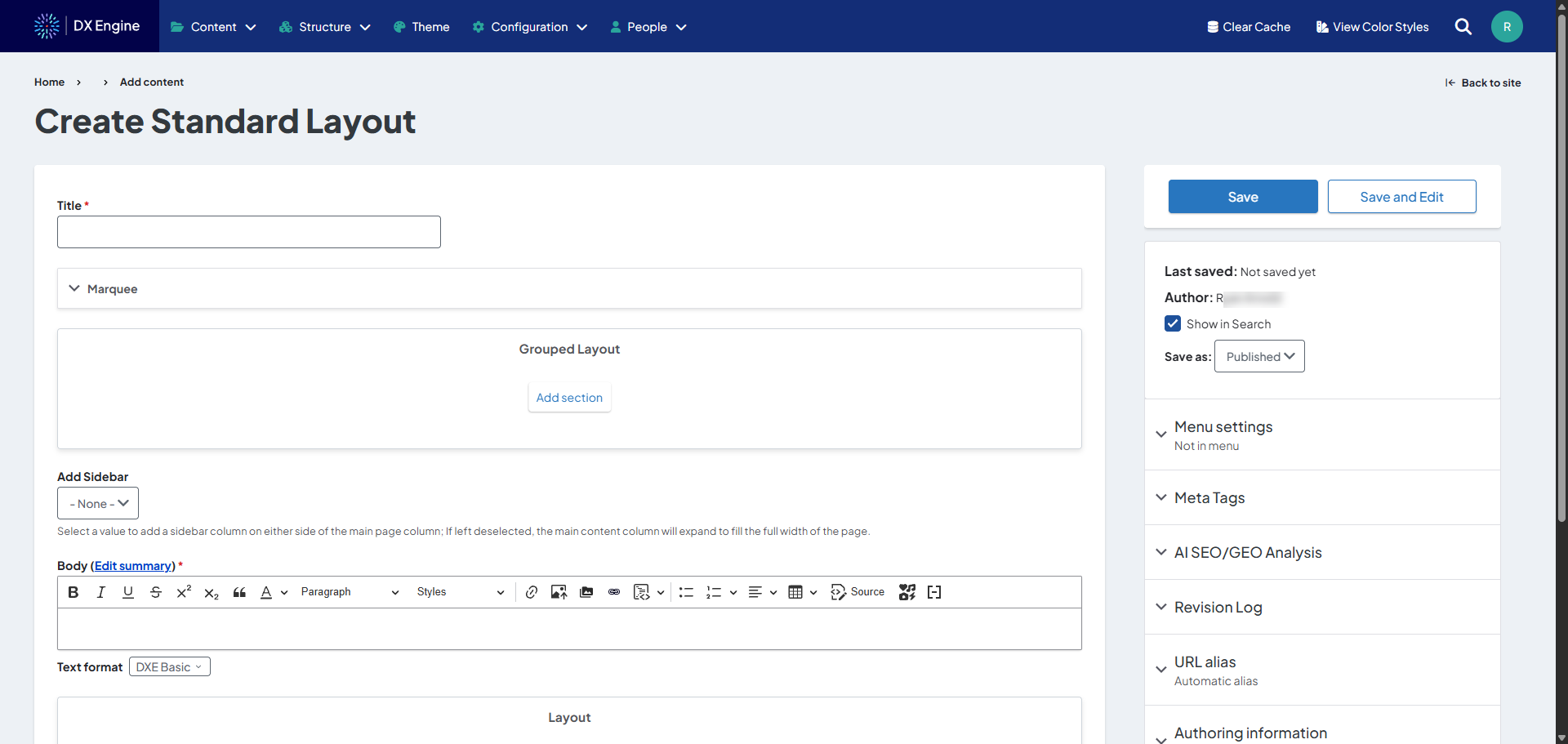Open the media library insert icon
Viewport: 1568px width, 744px height.
coord(586,592)
